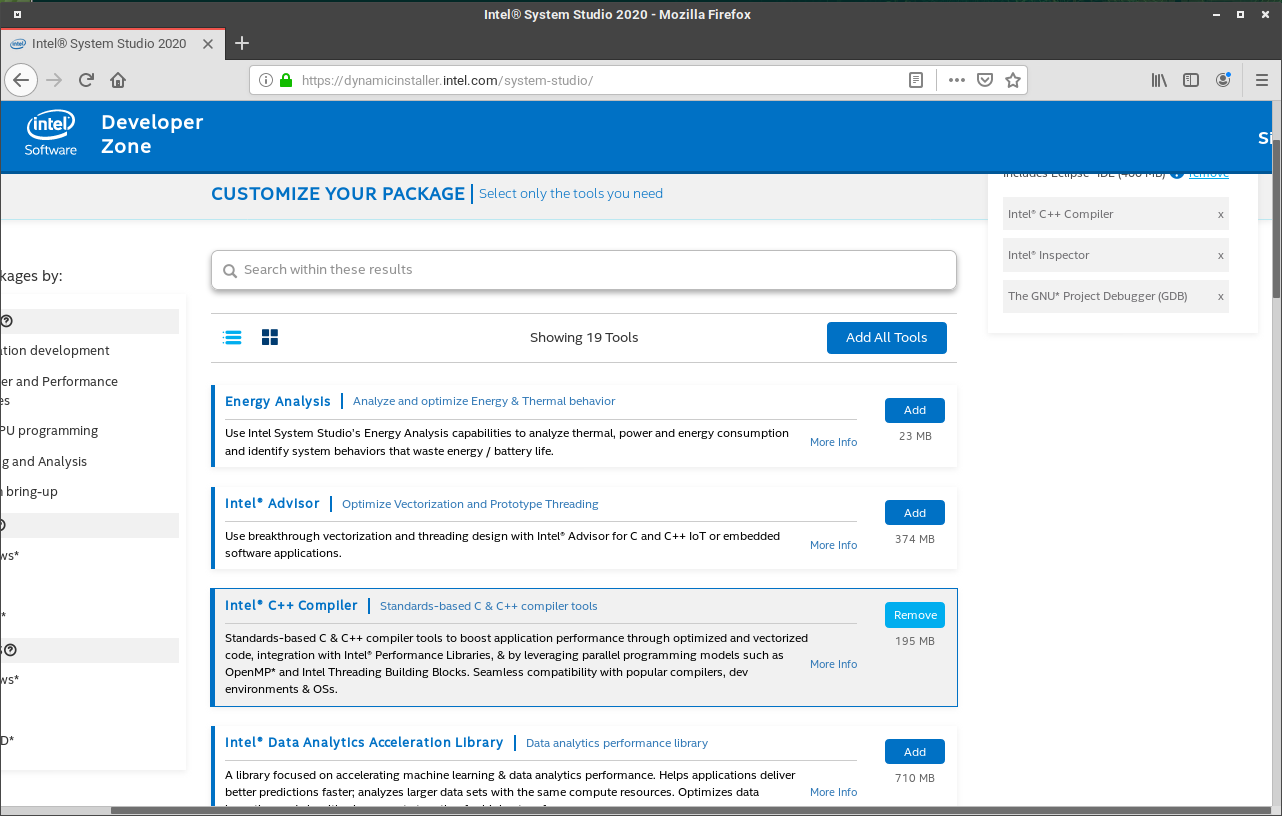Open Intel Data Analytics Acceleration Library title
Image resolution: width=1282 pixels, height=816 pixels.
tap(364, 743)
